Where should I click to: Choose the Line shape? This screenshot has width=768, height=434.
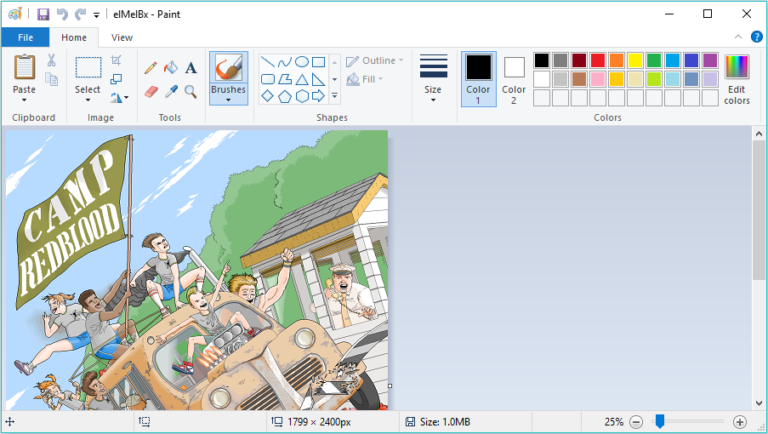pyautogui.click(x=267, y=62)
